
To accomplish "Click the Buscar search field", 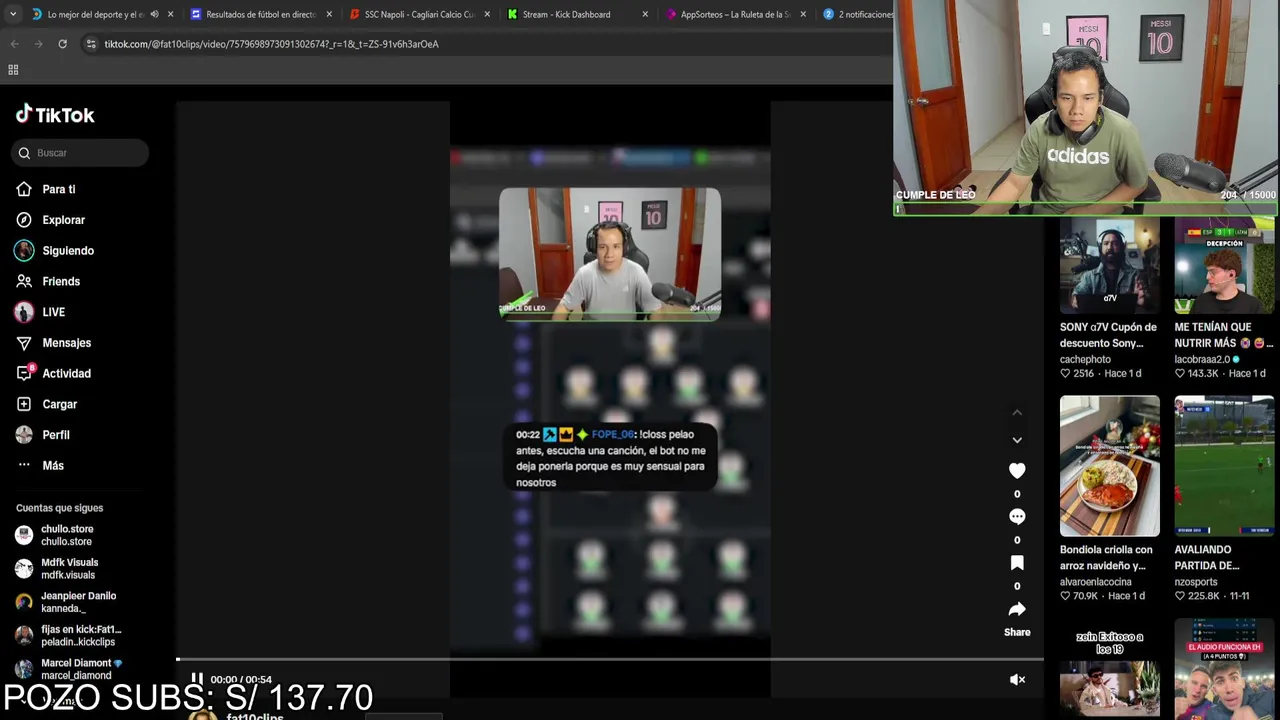I will click(80, 153).
